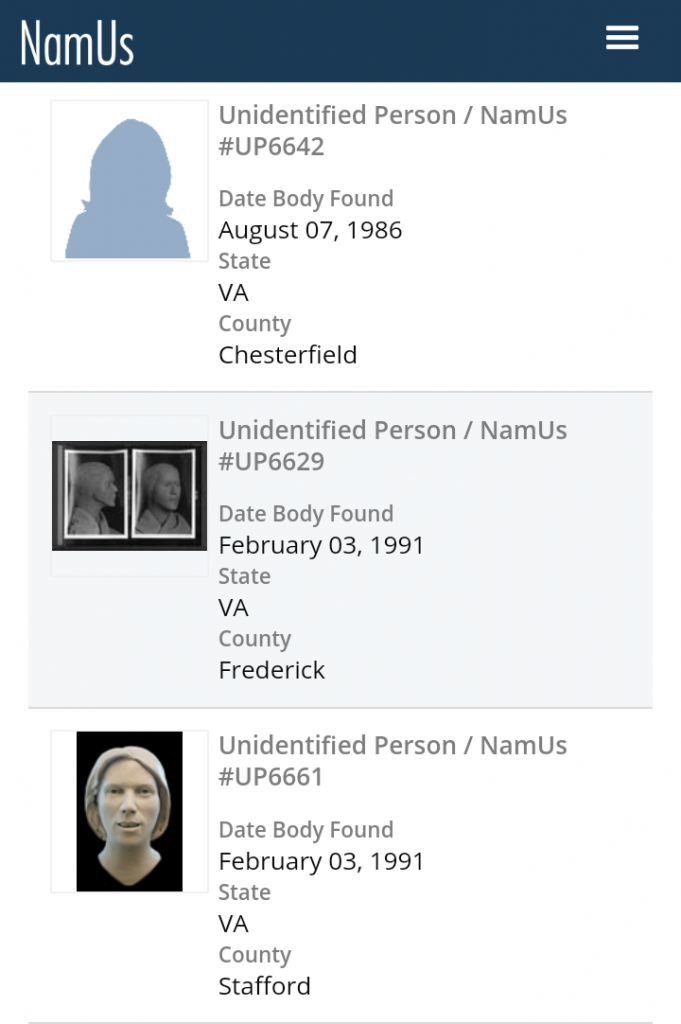Open the profile photos thumbnail for UP6629

129,496
